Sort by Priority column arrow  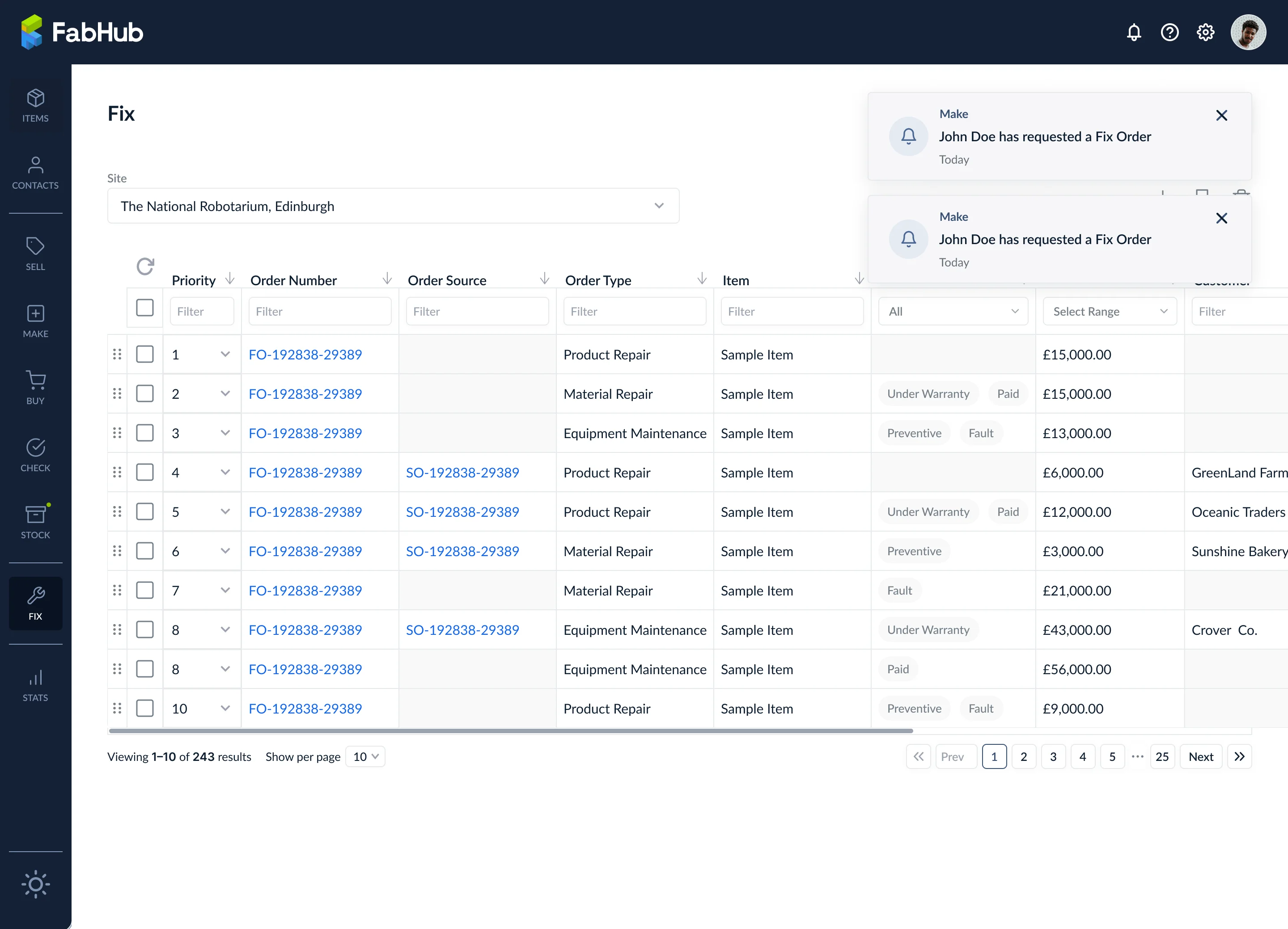230,278
